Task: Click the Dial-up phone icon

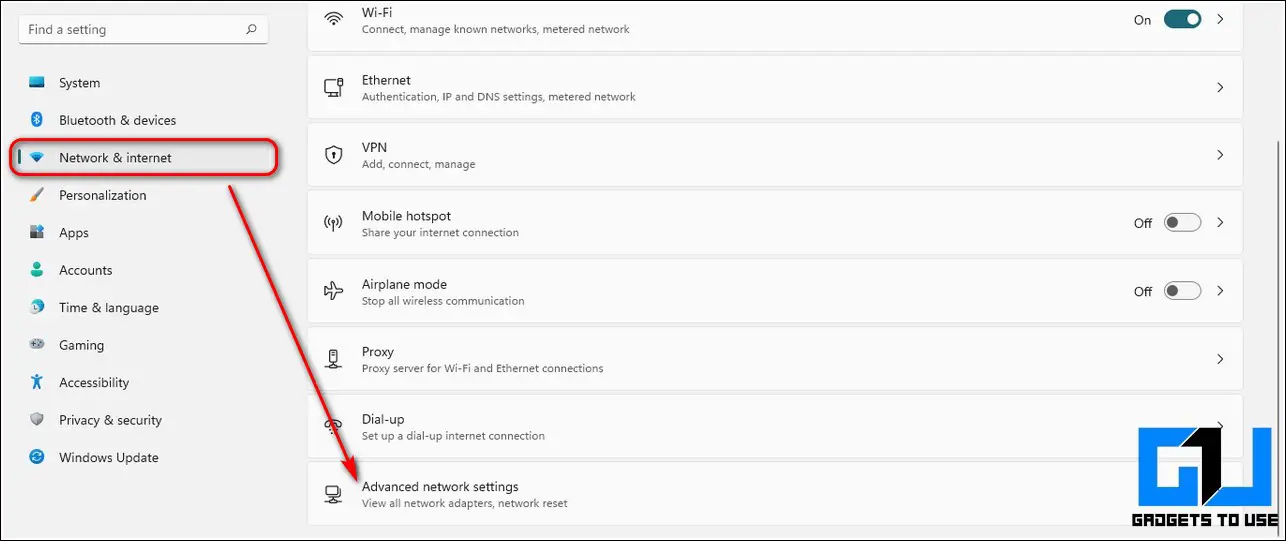Action: (334, 427)
